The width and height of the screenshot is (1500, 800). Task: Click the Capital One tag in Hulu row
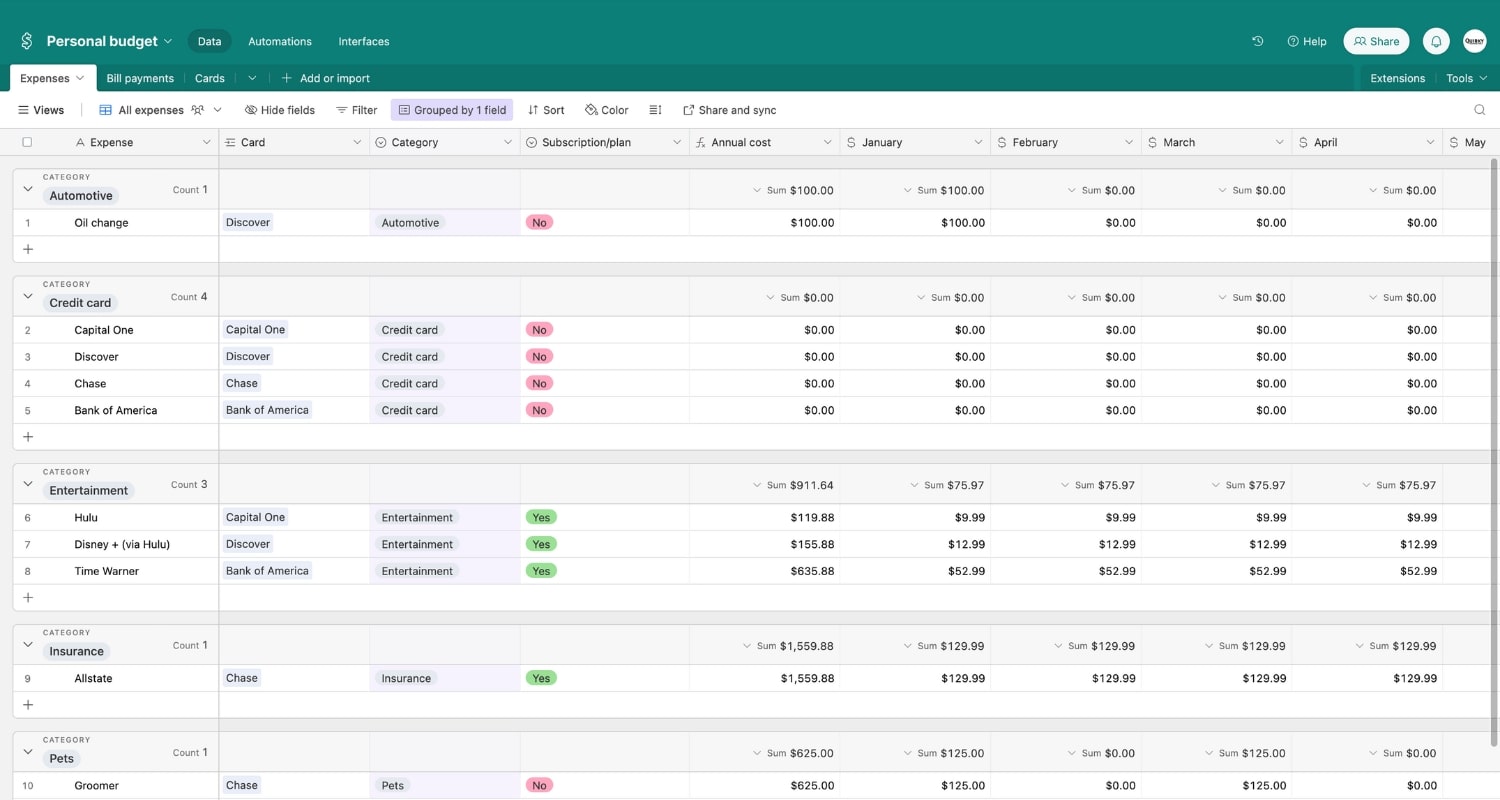tap(255, 517)
